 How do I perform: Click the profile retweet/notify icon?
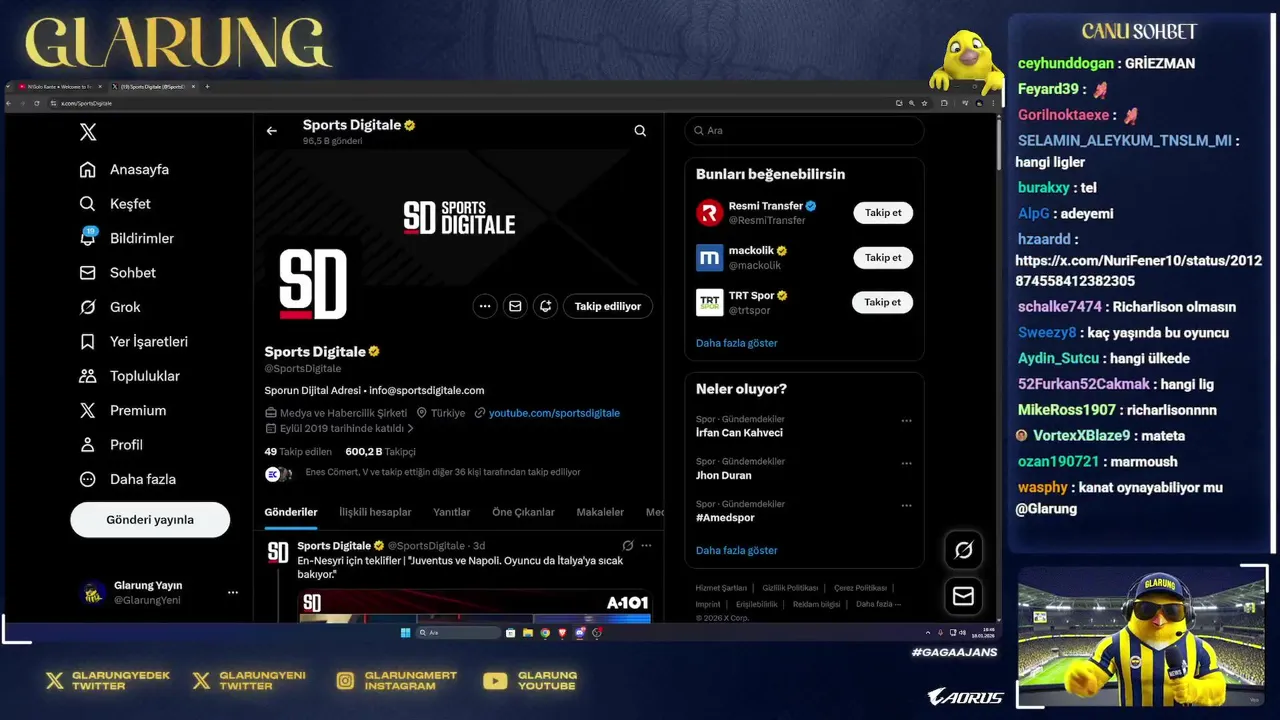tap(545, 306)
